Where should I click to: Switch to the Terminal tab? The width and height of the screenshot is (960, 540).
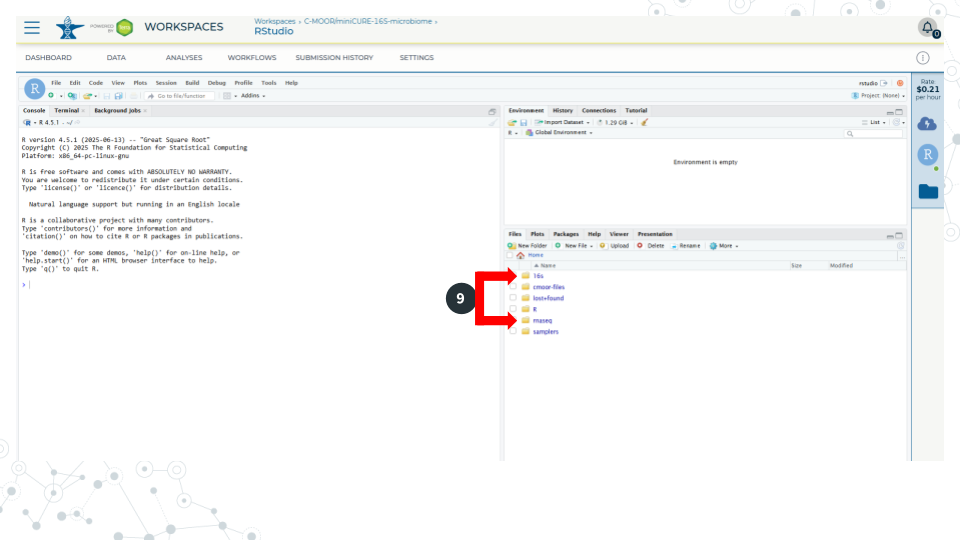67,111
